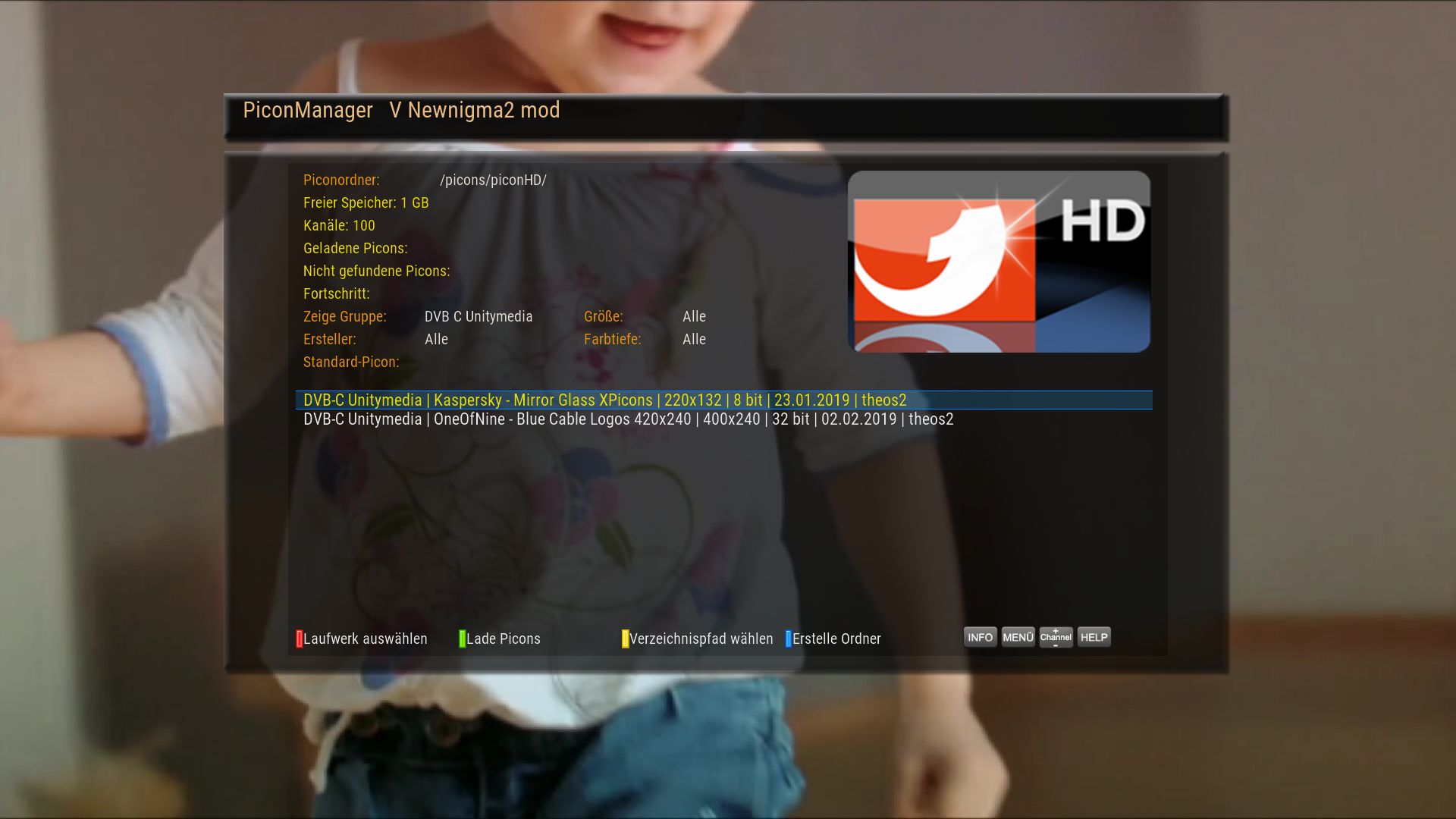Select the OneOfNine Blue Cable Logos entry
Image resolution: width=1456 pixels, height=819 pixels.
[x=628, y=419]
